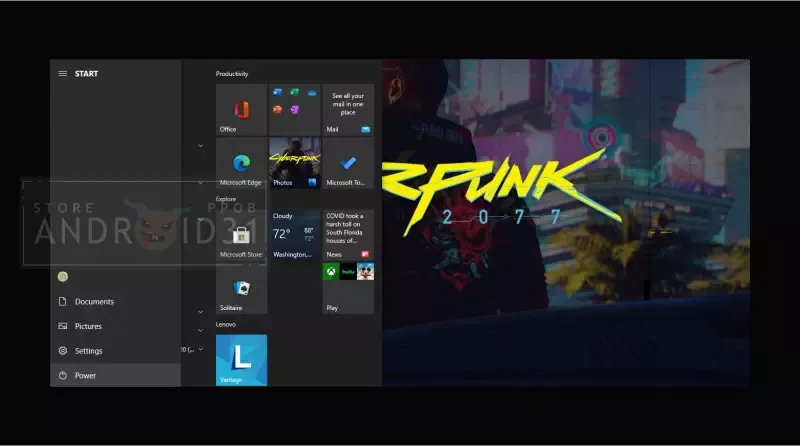Open the News tile about COVID
Screen dimensions: 800x446
coord(348,235)
